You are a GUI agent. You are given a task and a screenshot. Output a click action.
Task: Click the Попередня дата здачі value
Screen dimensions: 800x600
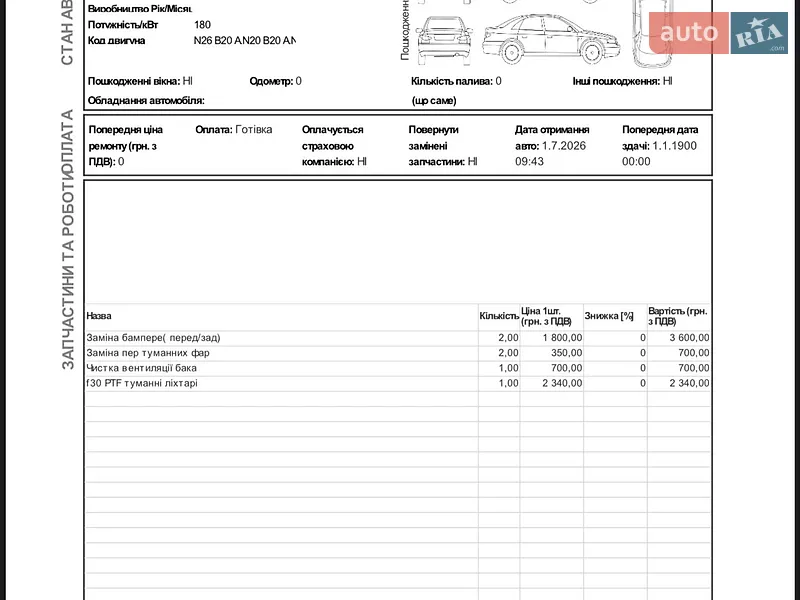click(659, 154)
